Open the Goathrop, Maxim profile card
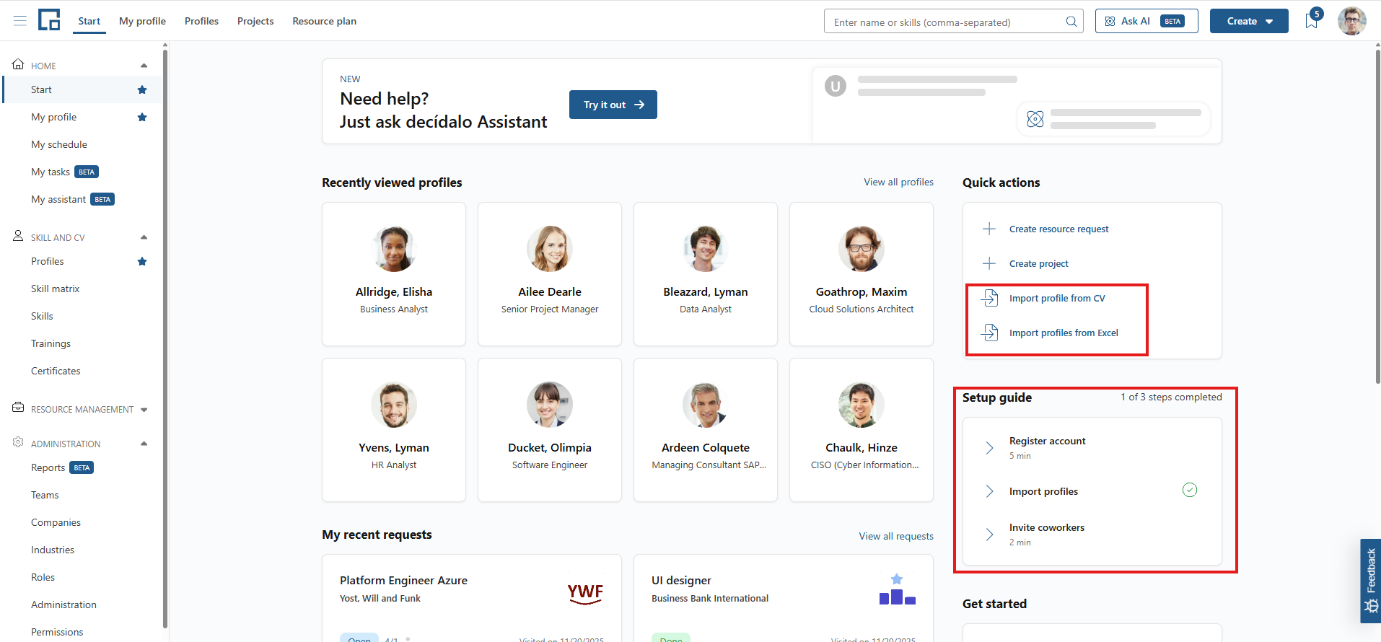The image size is (1381, 642). 861,274
